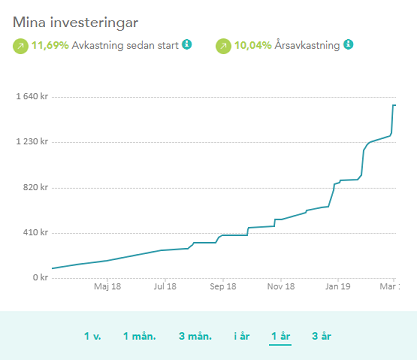Click the chart line's latest peak point

(394, 105)
